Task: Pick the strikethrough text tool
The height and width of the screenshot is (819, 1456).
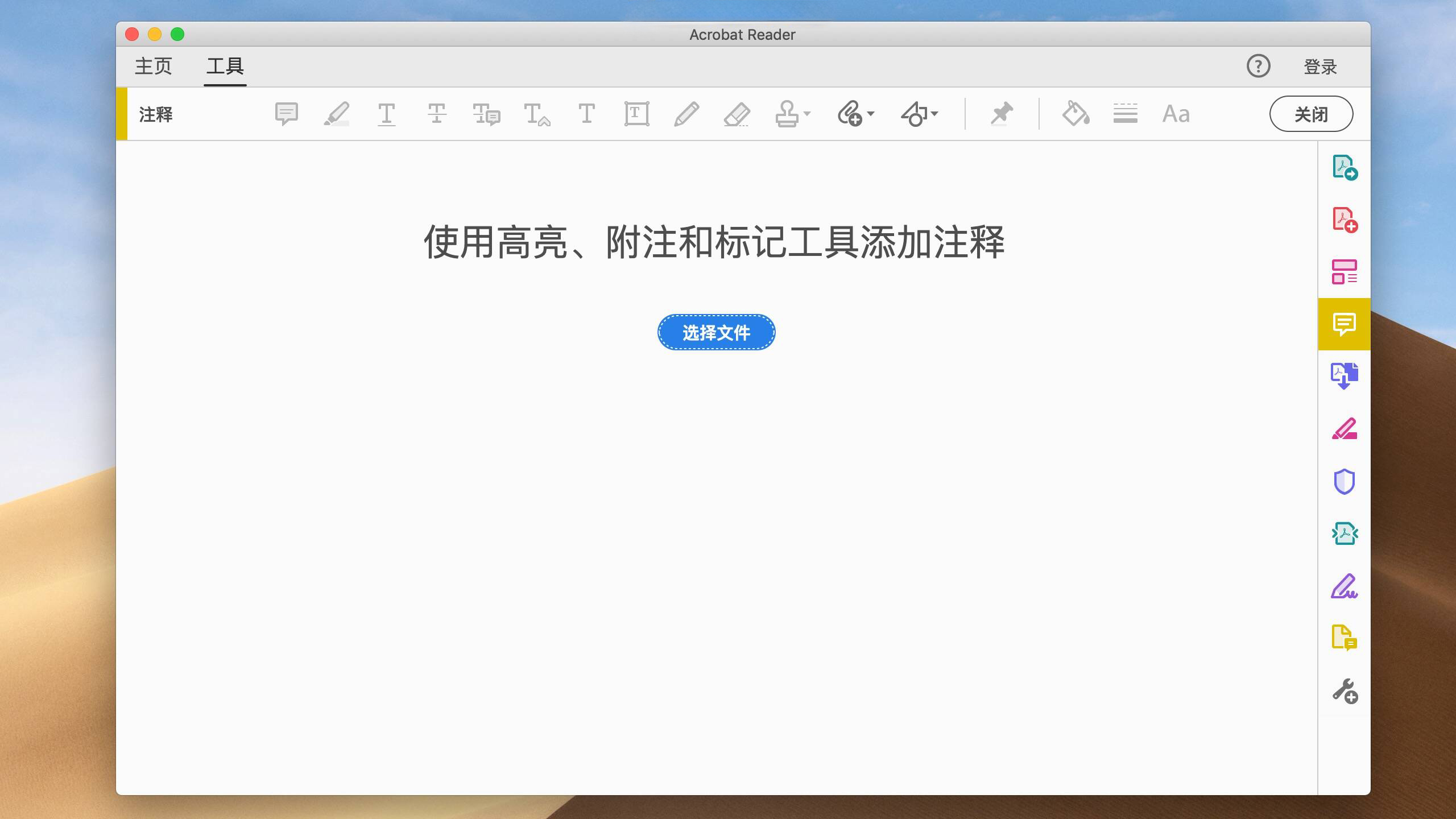Action: [437, 114]
